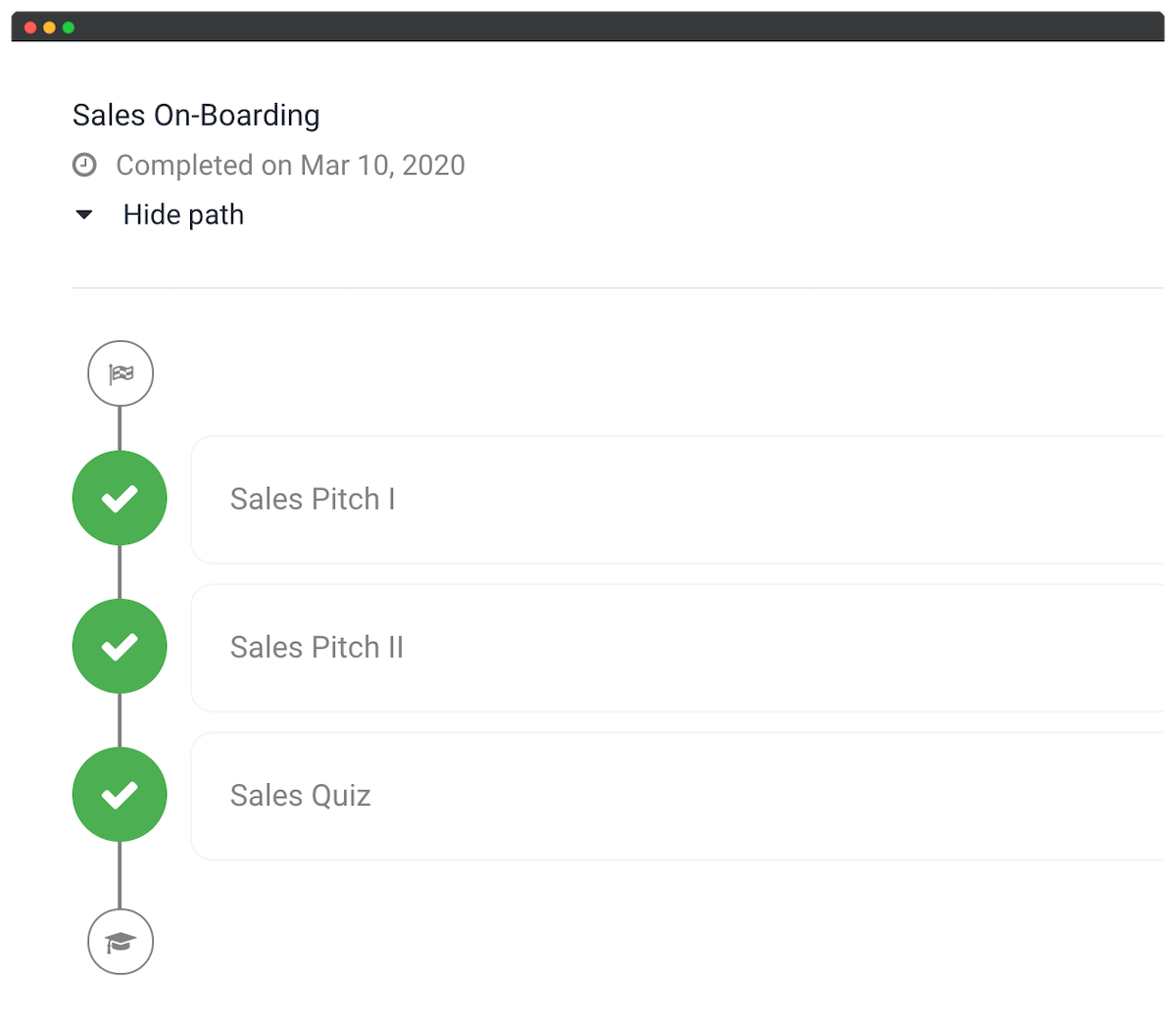This screenshot has height=1030, width=1176.
Task: Open the Sales Pitch I course card
Action: (x=676, y=500)
